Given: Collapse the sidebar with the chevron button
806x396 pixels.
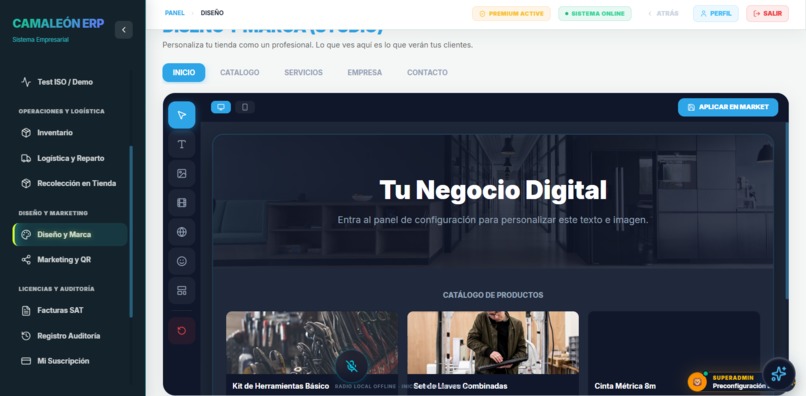Looking at the screenshot, I should 123,30.
